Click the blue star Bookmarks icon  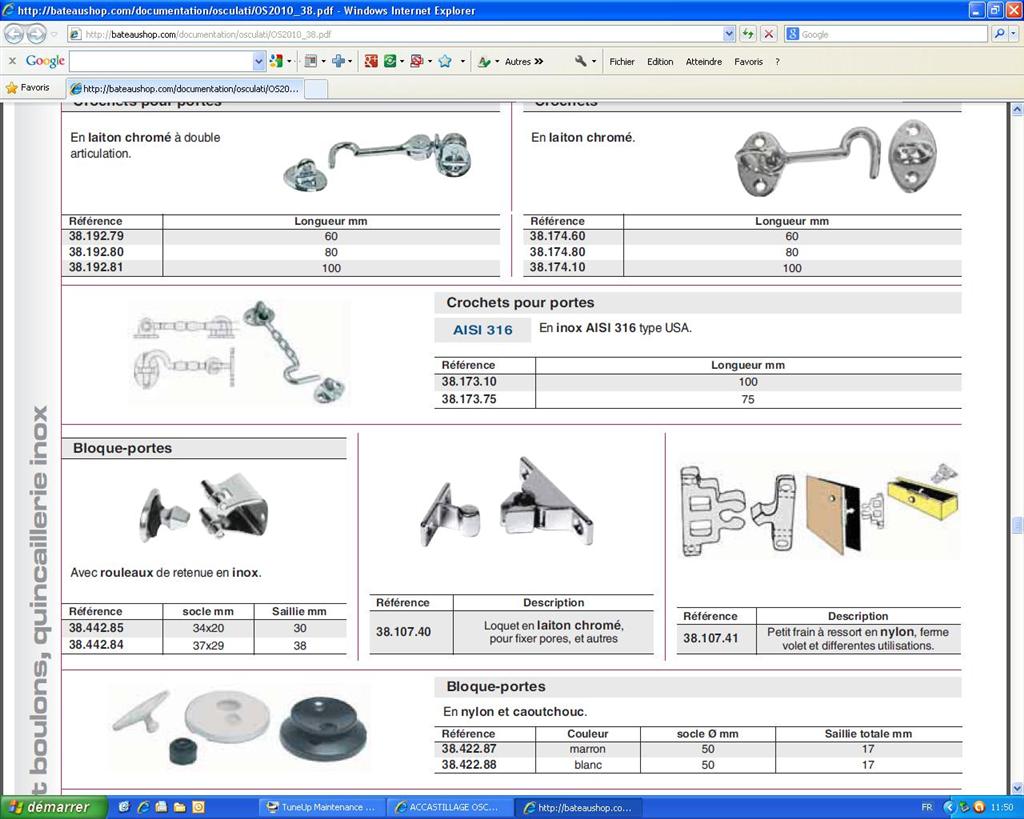click(445, 61)
